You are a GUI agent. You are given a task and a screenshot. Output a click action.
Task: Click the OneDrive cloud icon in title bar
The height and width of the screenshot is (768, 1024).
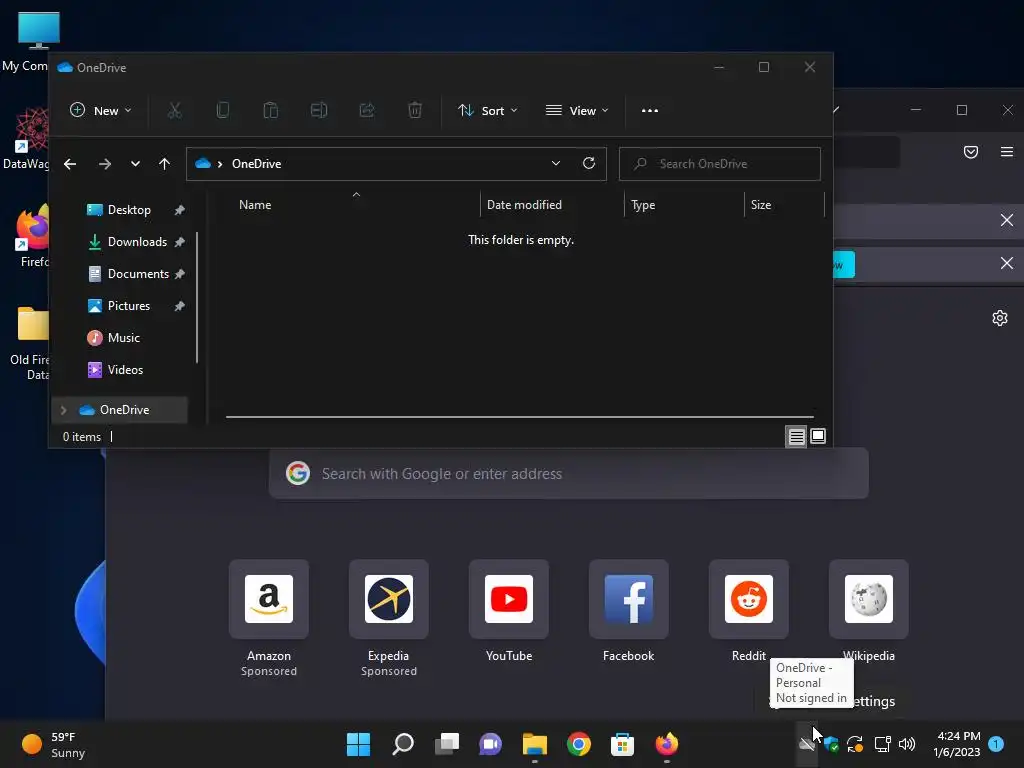click(x=65, y=67)
